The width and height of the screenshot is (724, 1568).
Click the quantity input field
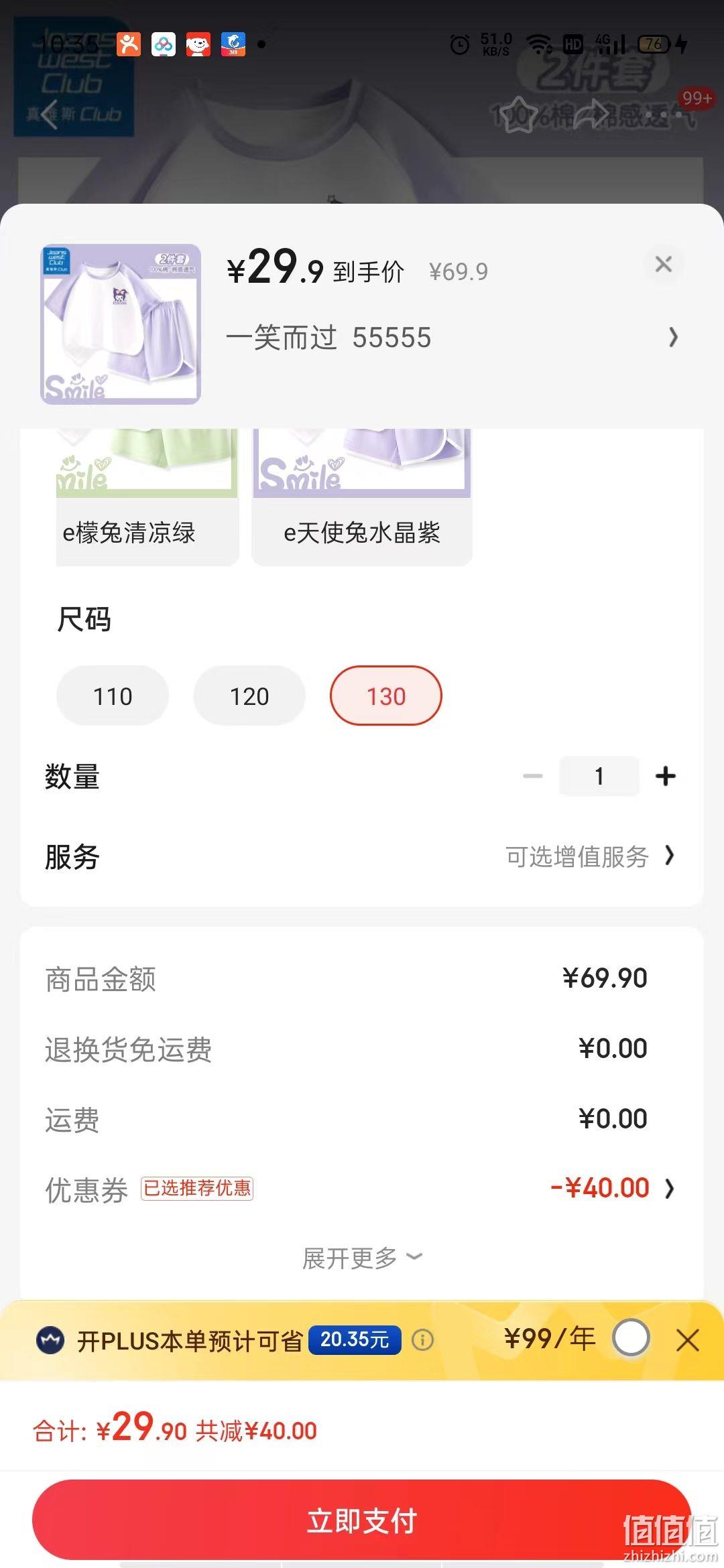[599, 776]
